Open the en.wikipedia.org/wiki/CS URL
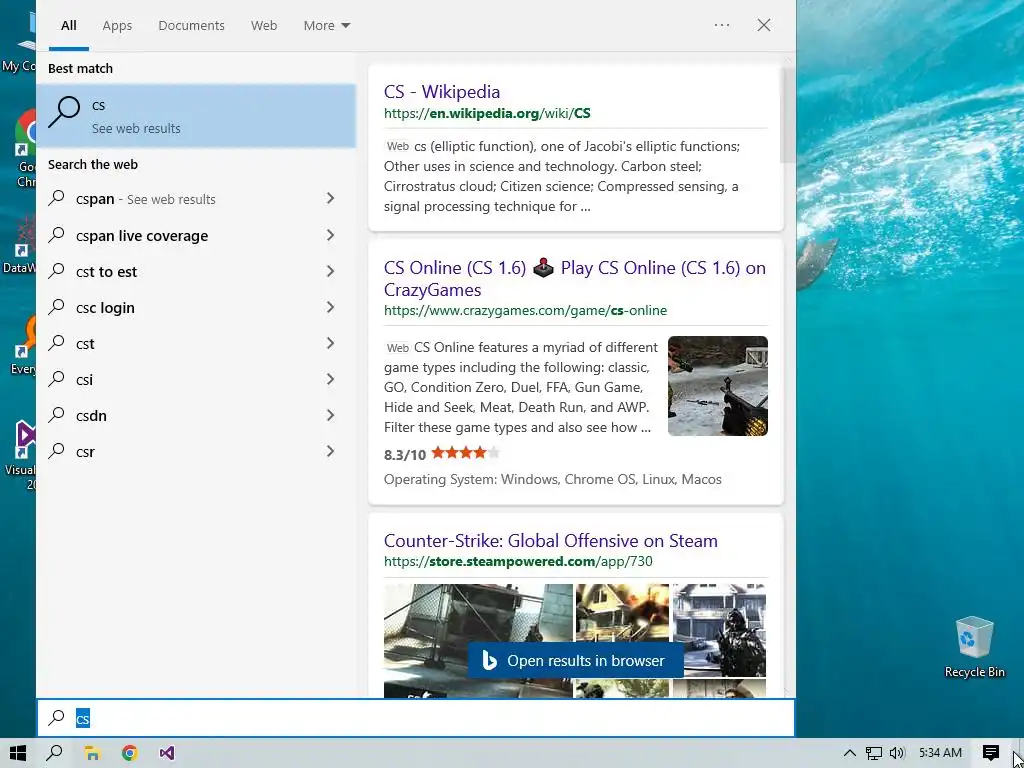 (487, 114)
